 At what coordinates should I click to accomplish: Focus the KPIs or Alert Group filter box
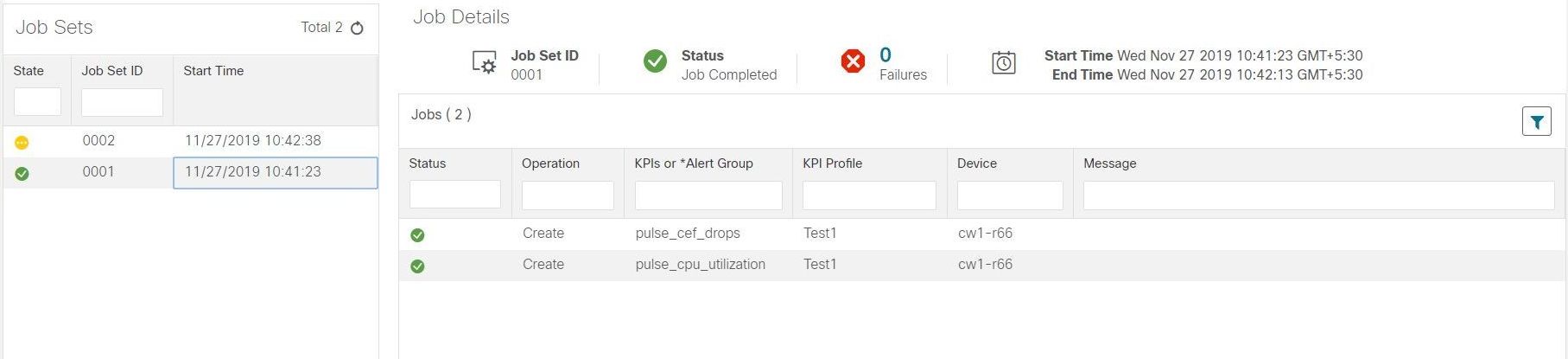tap(708, 195)
